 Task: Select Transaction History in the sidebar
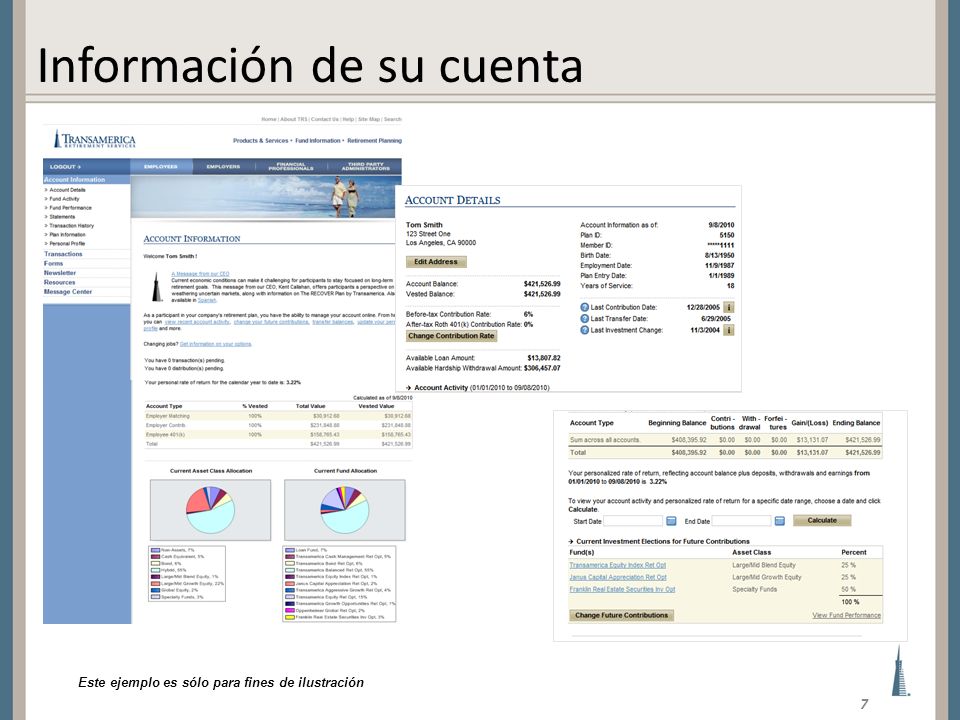pos(72,225)
